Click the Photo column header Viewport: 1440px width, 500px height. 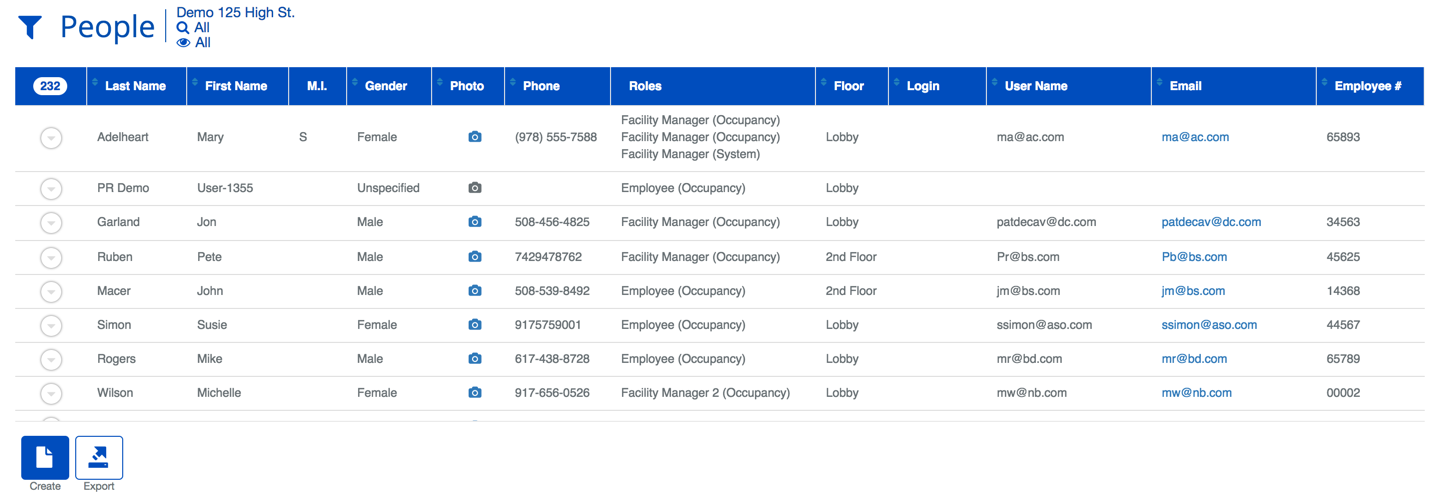click(467, 86)
